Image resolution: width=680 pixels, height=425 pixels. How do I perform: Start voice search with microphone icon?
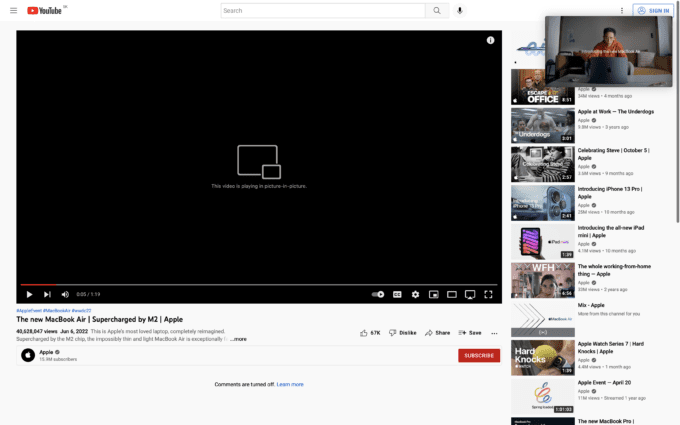[460, 10]
